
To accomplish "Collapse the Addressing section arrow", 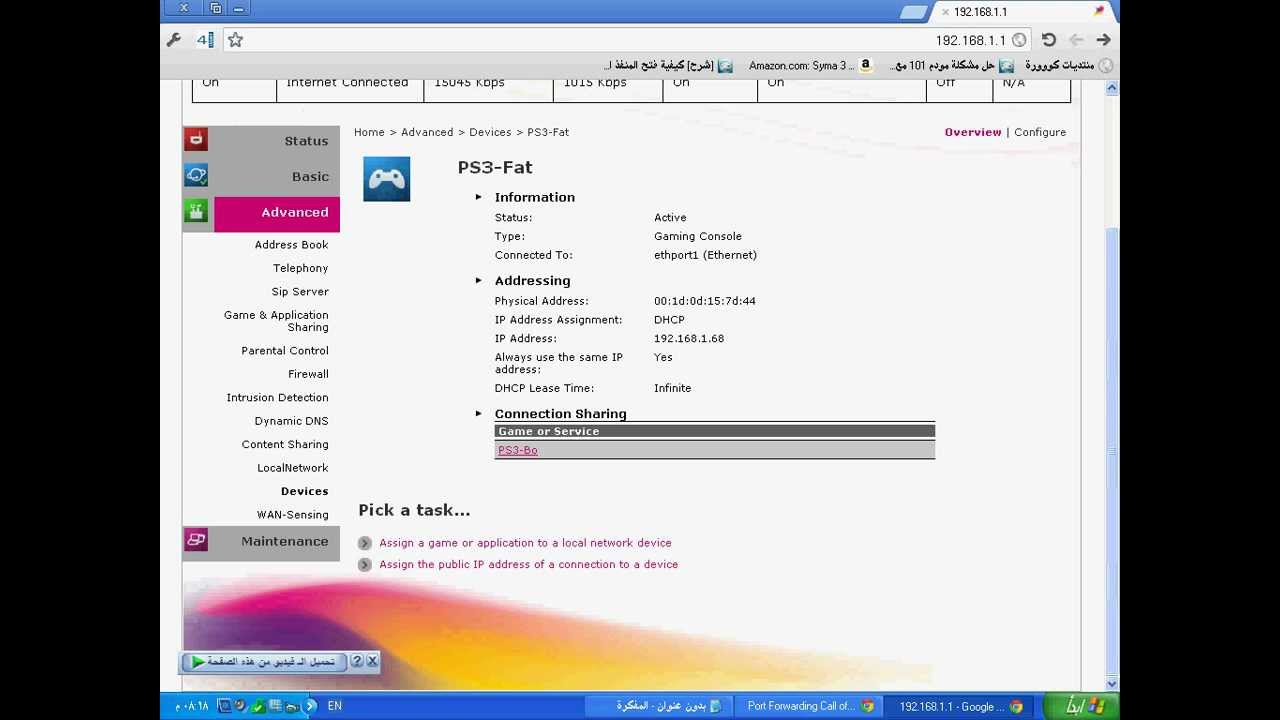I will coord(479,281).
